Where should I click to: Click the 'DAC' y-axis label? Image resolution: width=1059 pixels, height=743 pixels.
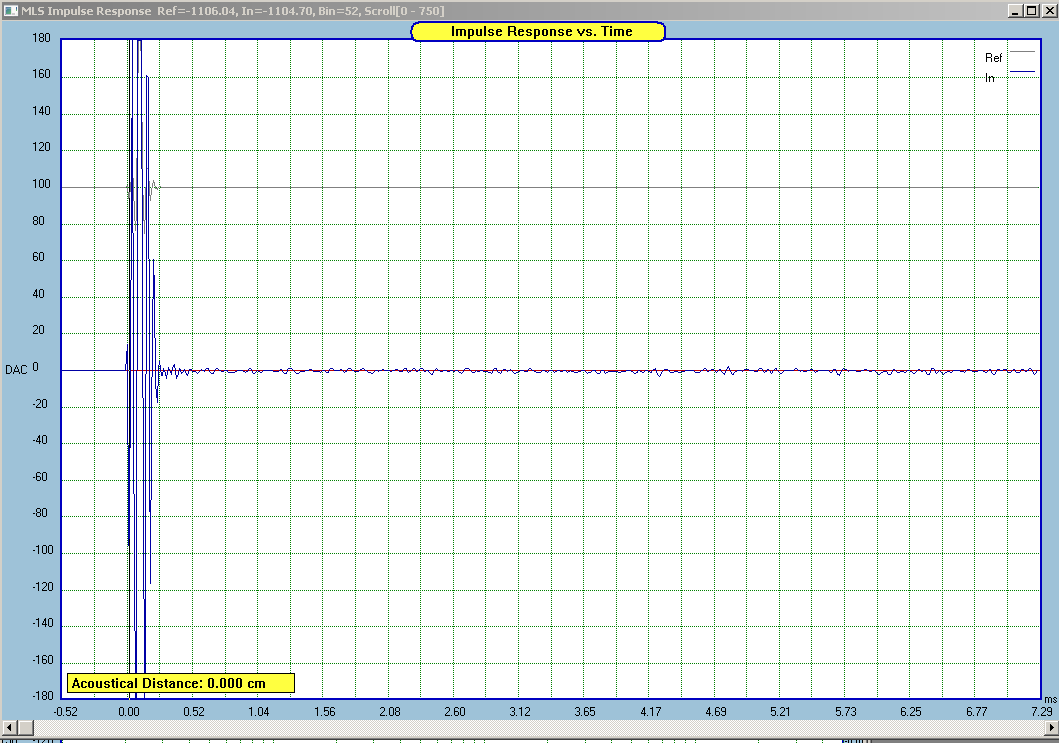[16, 369]
